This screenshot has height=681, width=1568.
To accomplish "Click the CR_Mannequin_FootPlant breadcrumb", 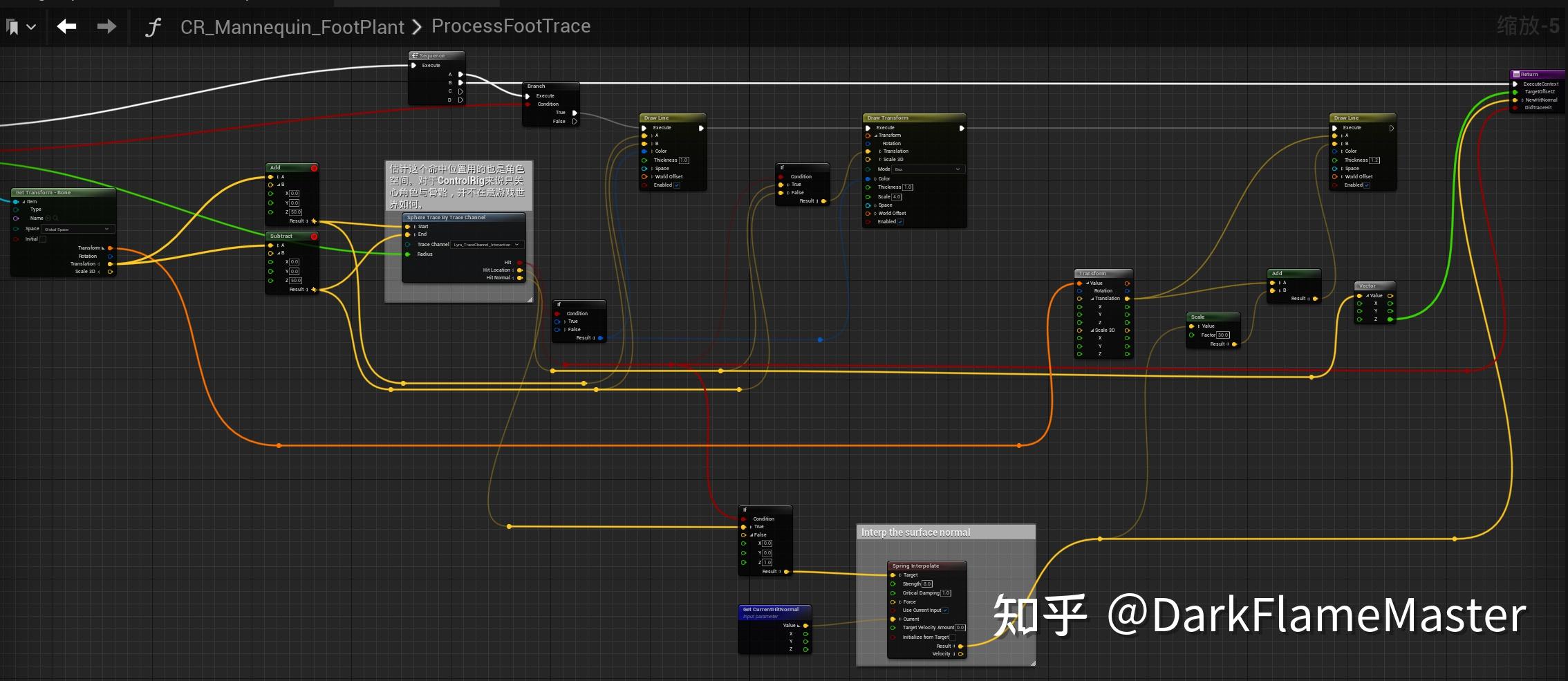I will click(292, 27).
